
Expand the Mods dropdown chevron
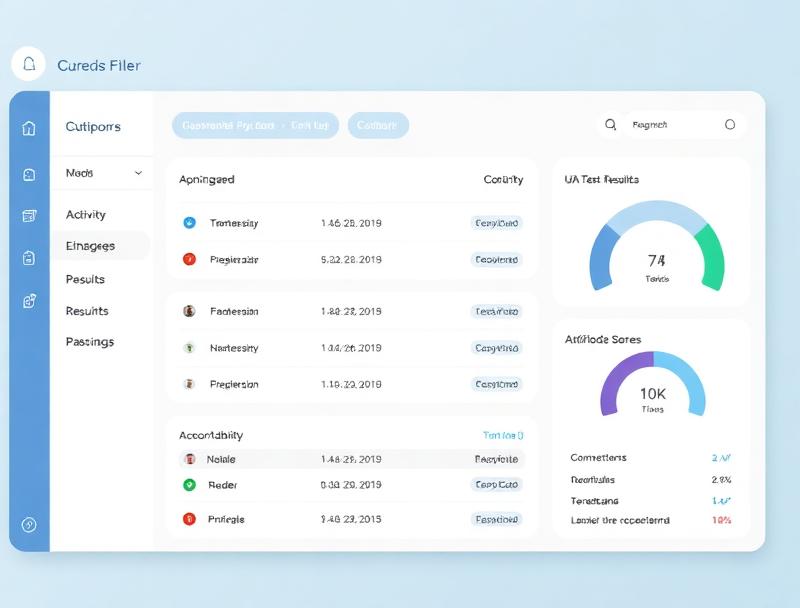pyautogui.click(x=138, y=173)
